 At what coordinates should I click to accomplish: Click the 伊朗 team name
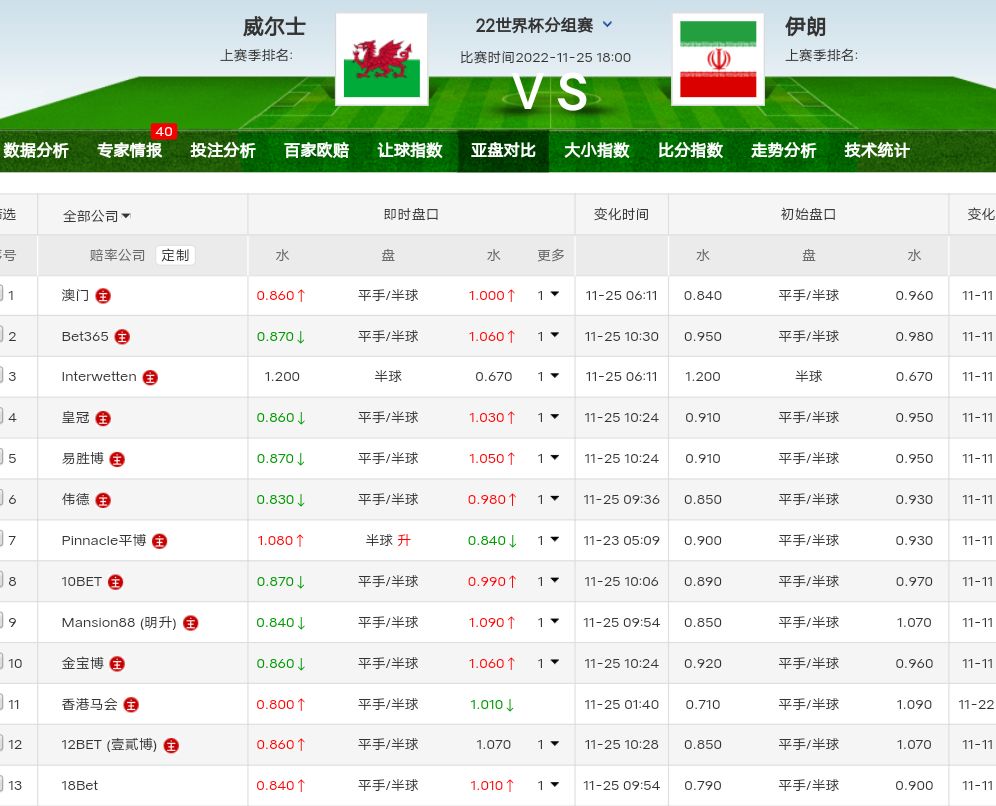point(805,26)
